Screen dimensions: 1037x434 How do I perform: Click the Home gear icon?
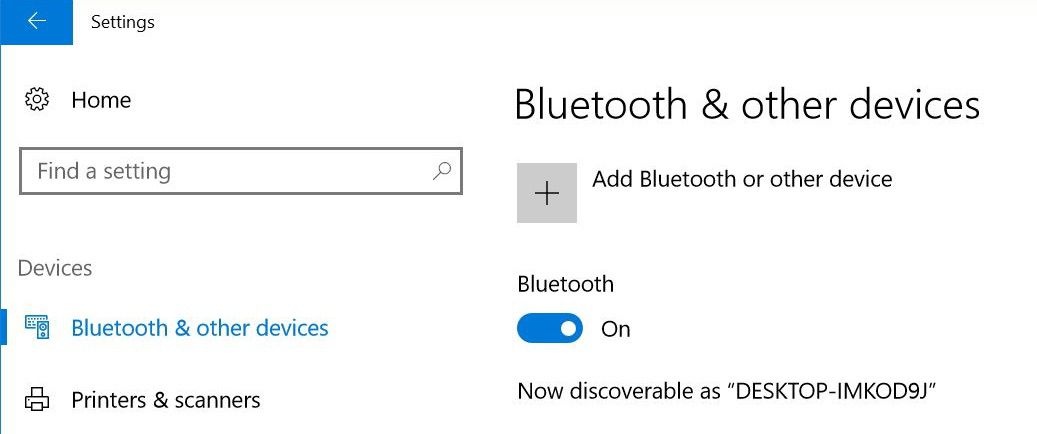38,100
